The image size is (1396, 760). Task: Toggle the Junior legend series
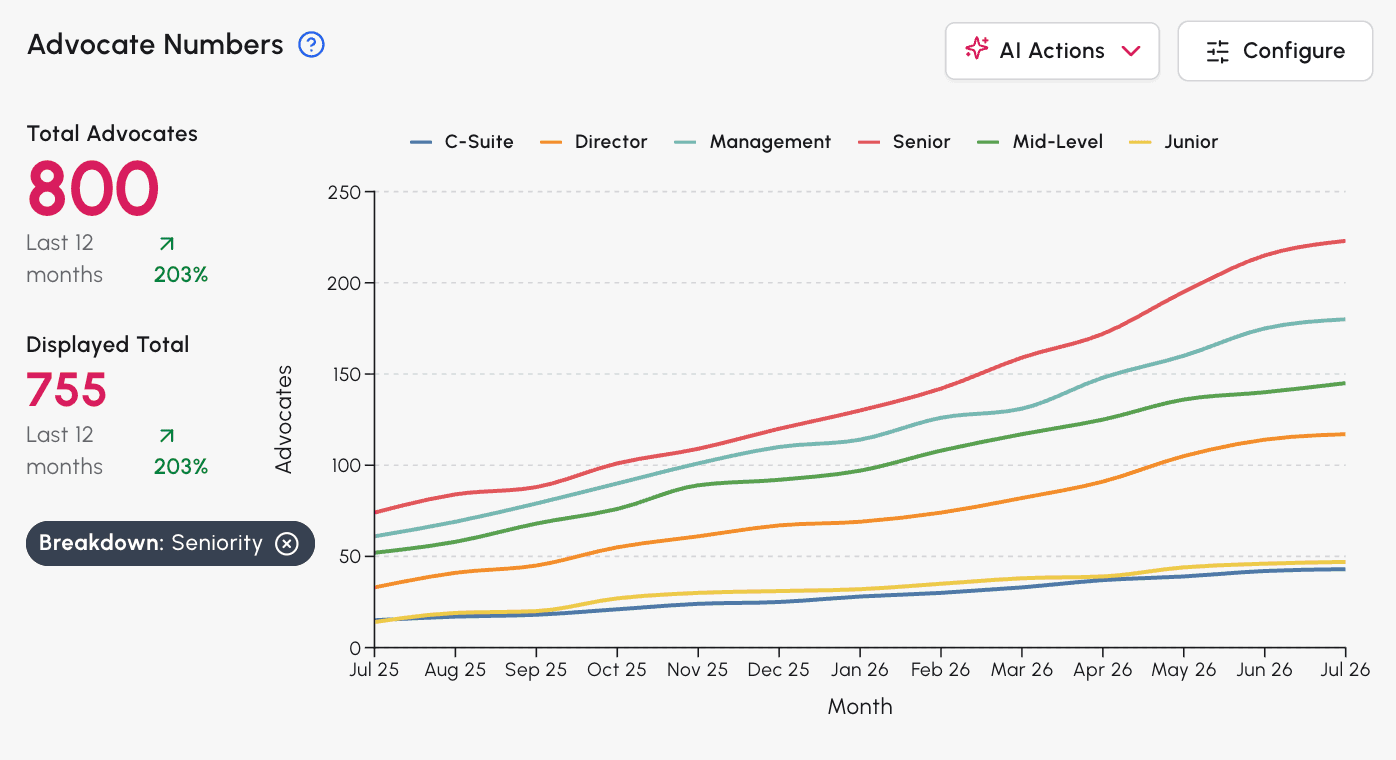pyautogui.click(x=1174, y=142)
